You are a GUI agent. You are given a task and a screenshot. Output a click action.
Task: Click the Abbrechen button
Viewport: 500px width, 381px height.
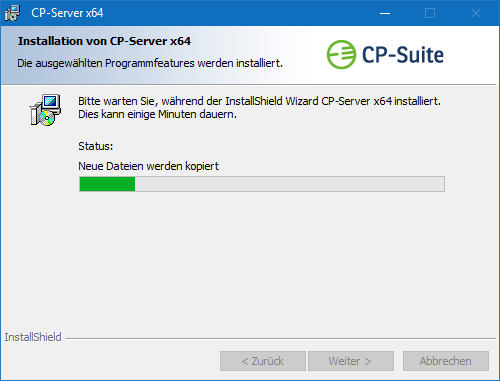[x=446, y=361]
